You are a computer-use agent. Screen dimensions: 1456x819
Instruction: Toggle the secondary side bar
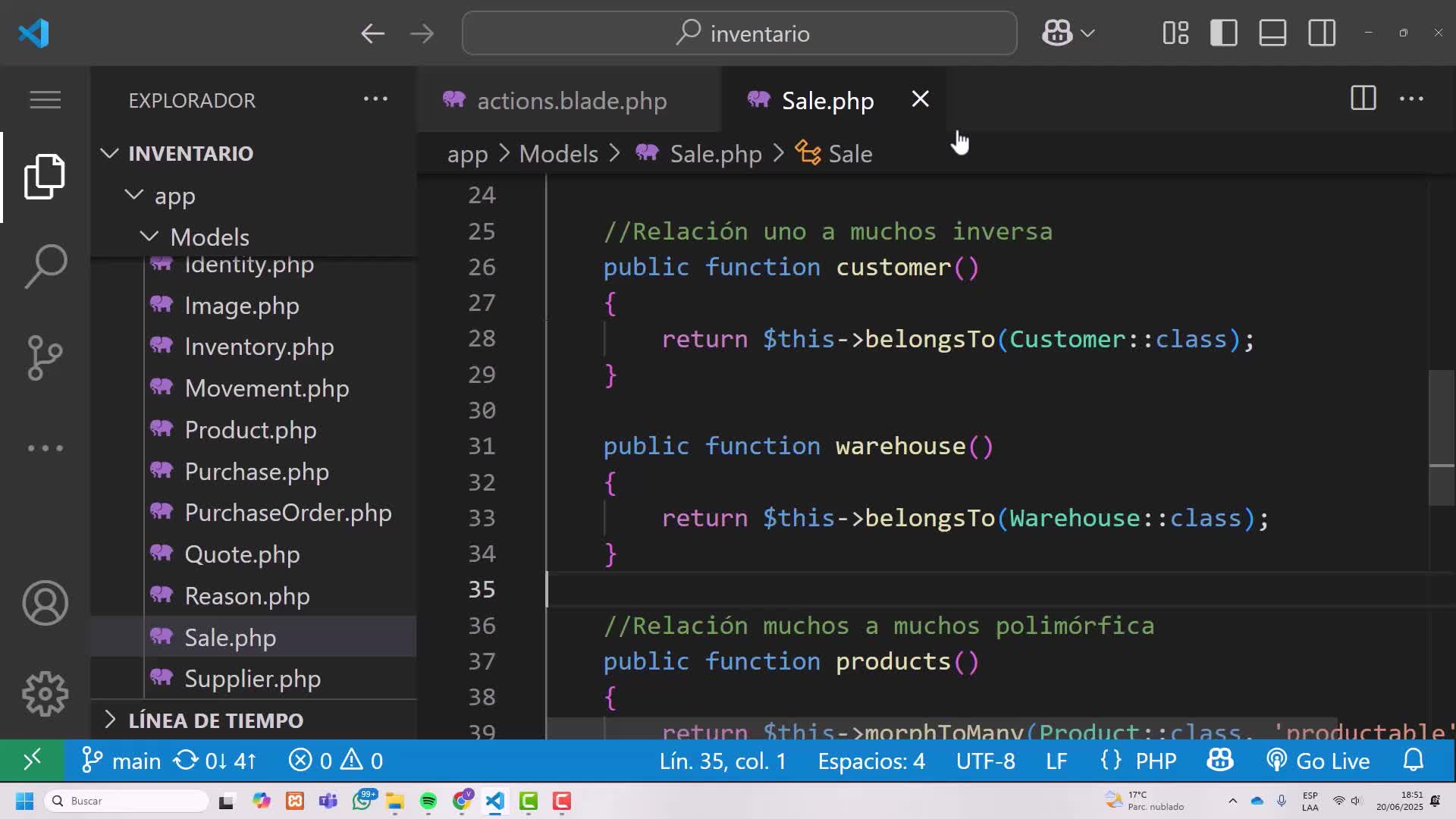(x=1322, y=33)
